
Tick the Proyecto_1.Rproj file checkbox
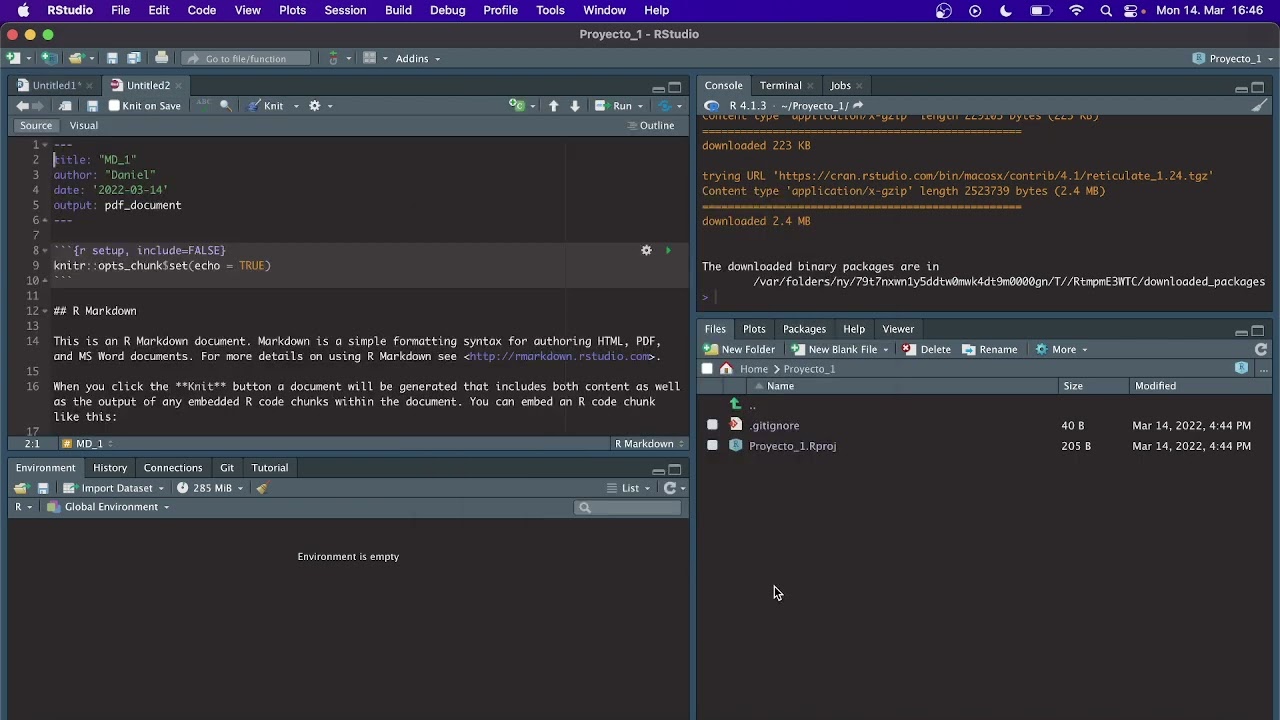tap(712, 446)
